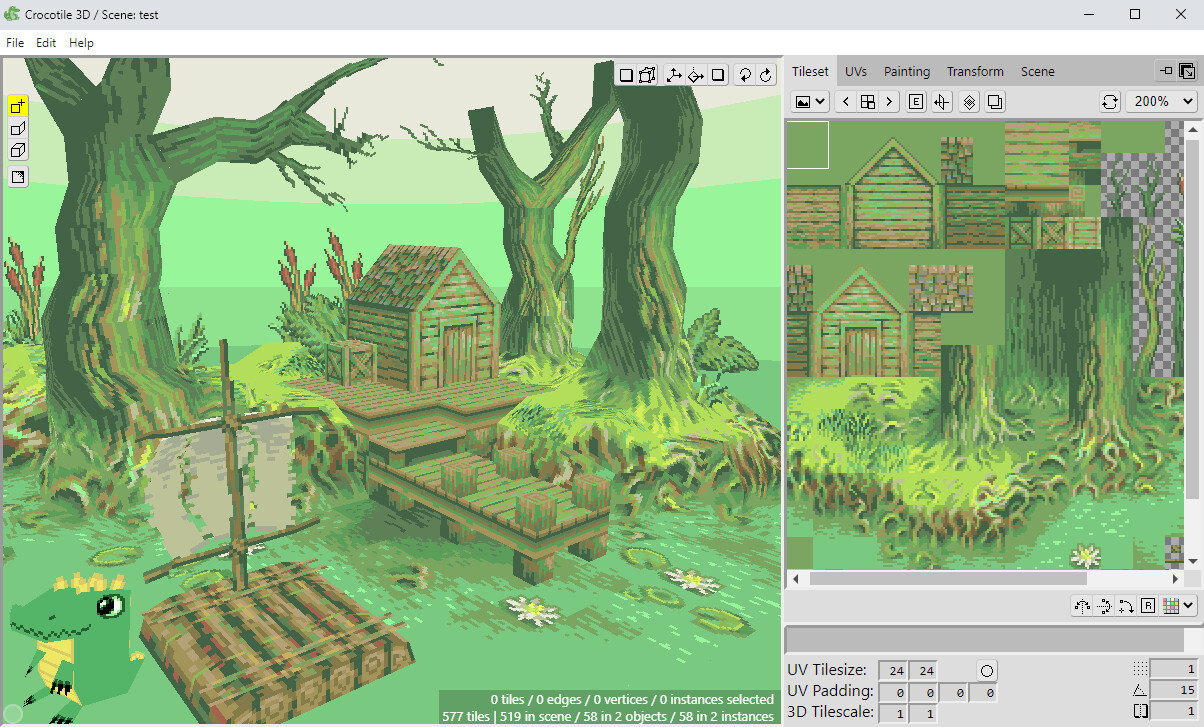Click the colorful palette grid swatch icon
Image resolution: width=1204 pixels, height=727 pixels.
tap(1169, 606)
